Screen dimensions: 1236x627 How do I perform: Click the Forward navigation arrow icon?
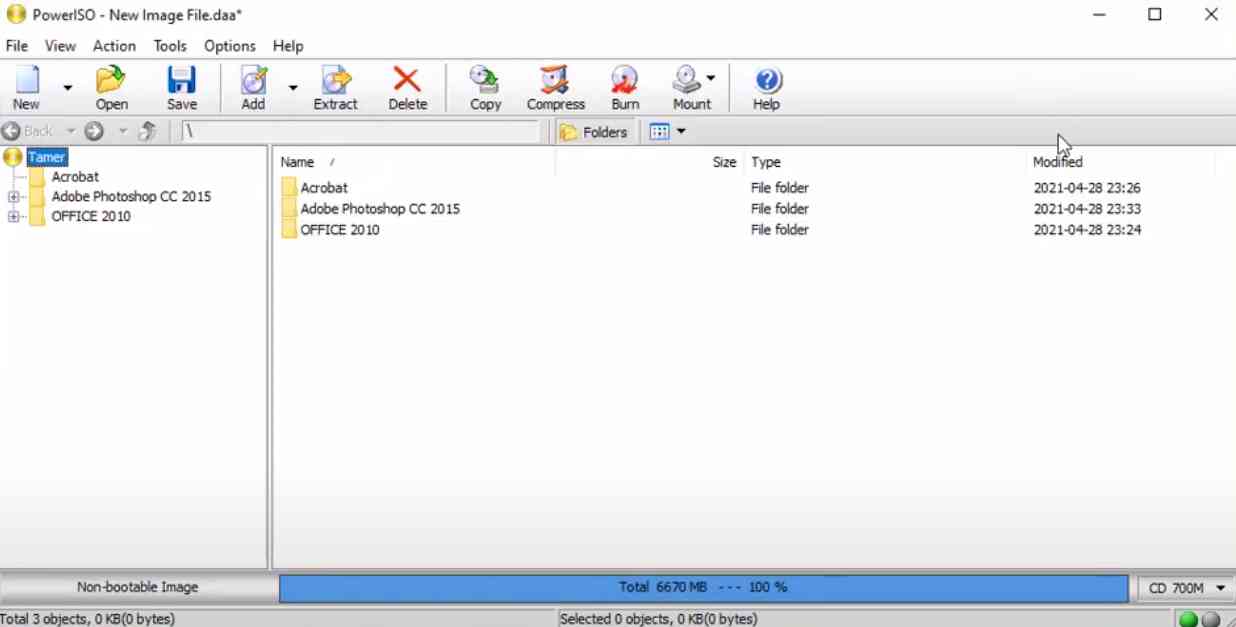pos(94,131)
